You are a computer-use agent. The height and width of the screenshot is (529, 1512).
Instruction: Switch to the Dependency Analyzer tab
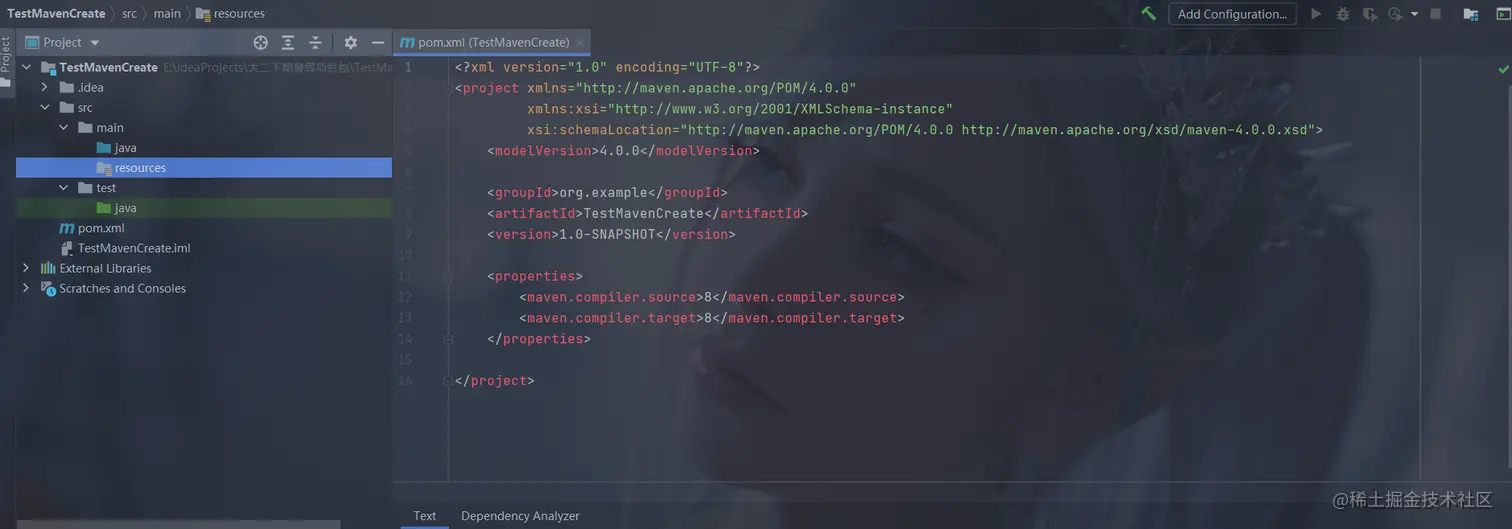tap(520, 516)
